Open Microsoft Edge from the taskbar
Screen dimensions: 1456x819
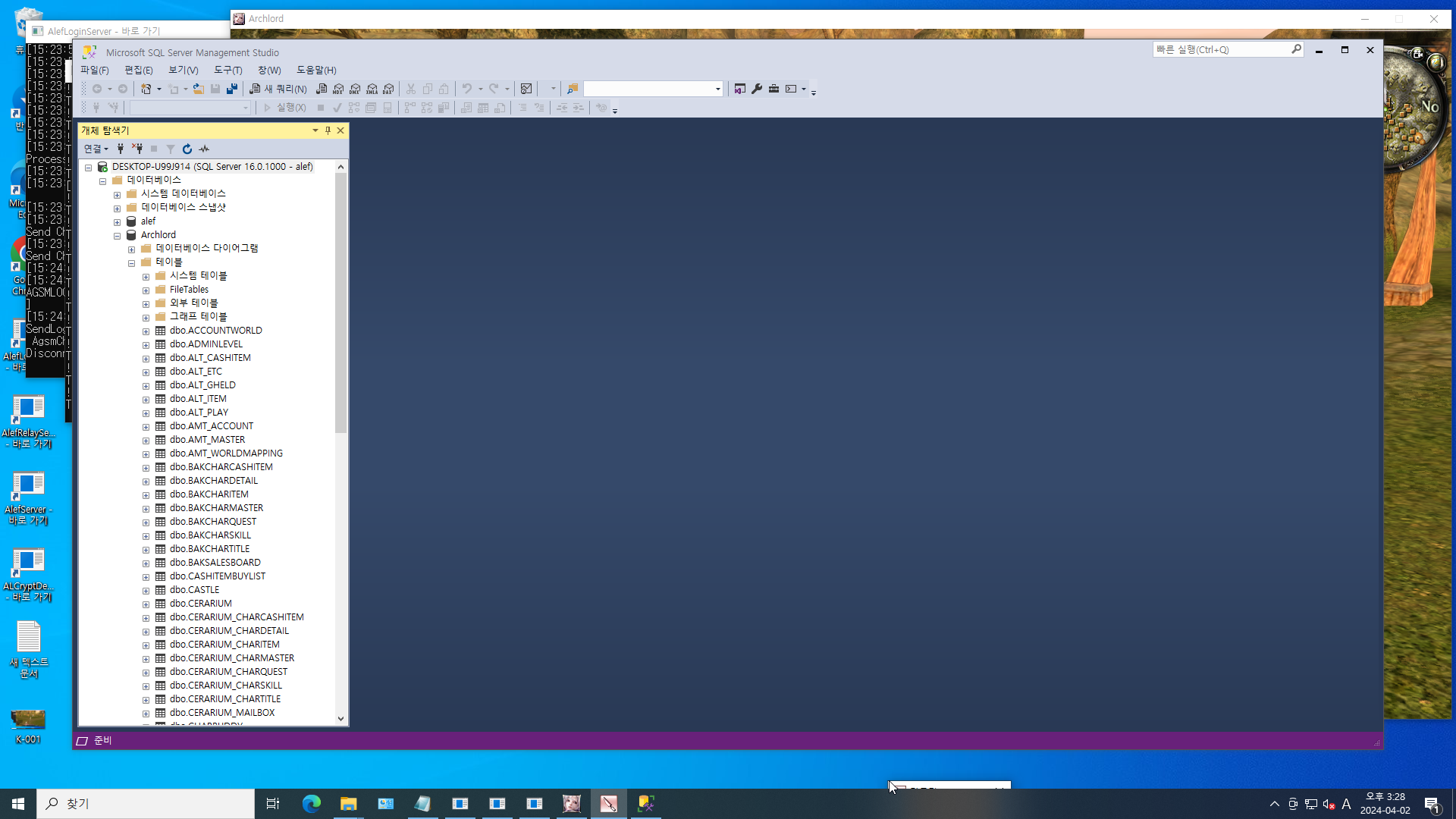tap(311, 804)
